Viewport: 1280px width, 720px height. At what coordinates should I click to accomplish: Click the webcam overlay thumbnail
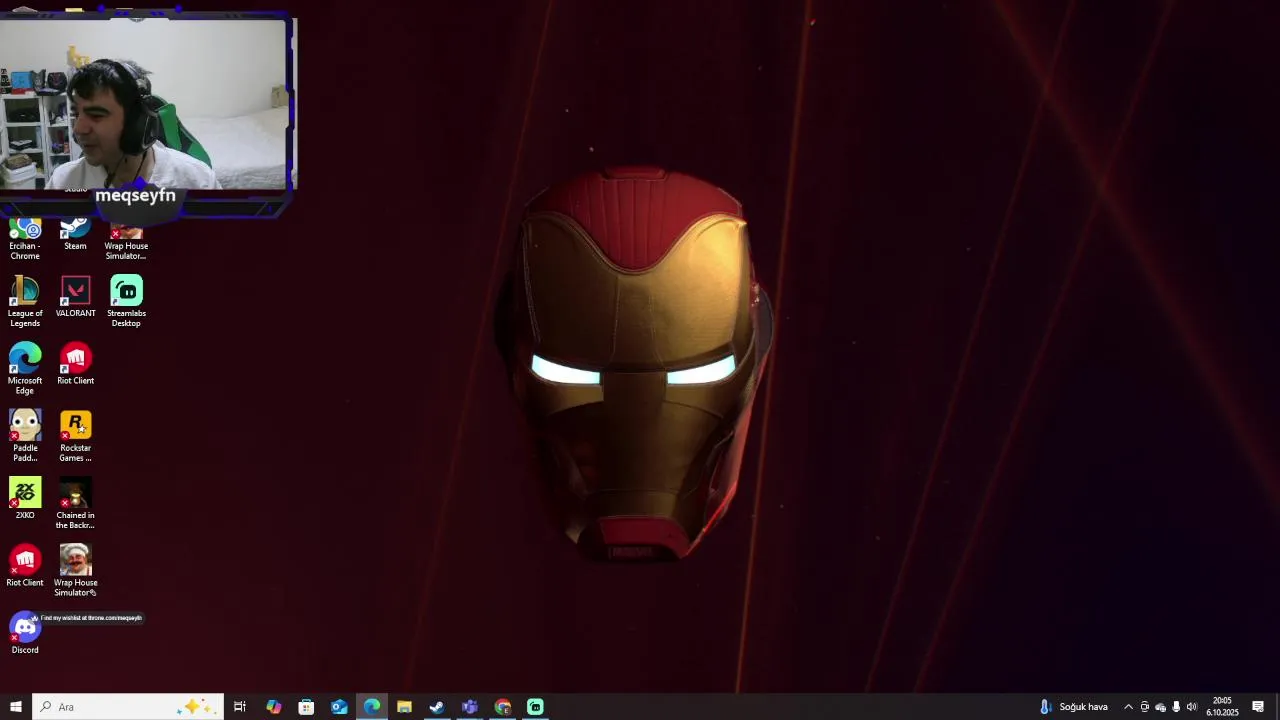(x=143, y=104)
